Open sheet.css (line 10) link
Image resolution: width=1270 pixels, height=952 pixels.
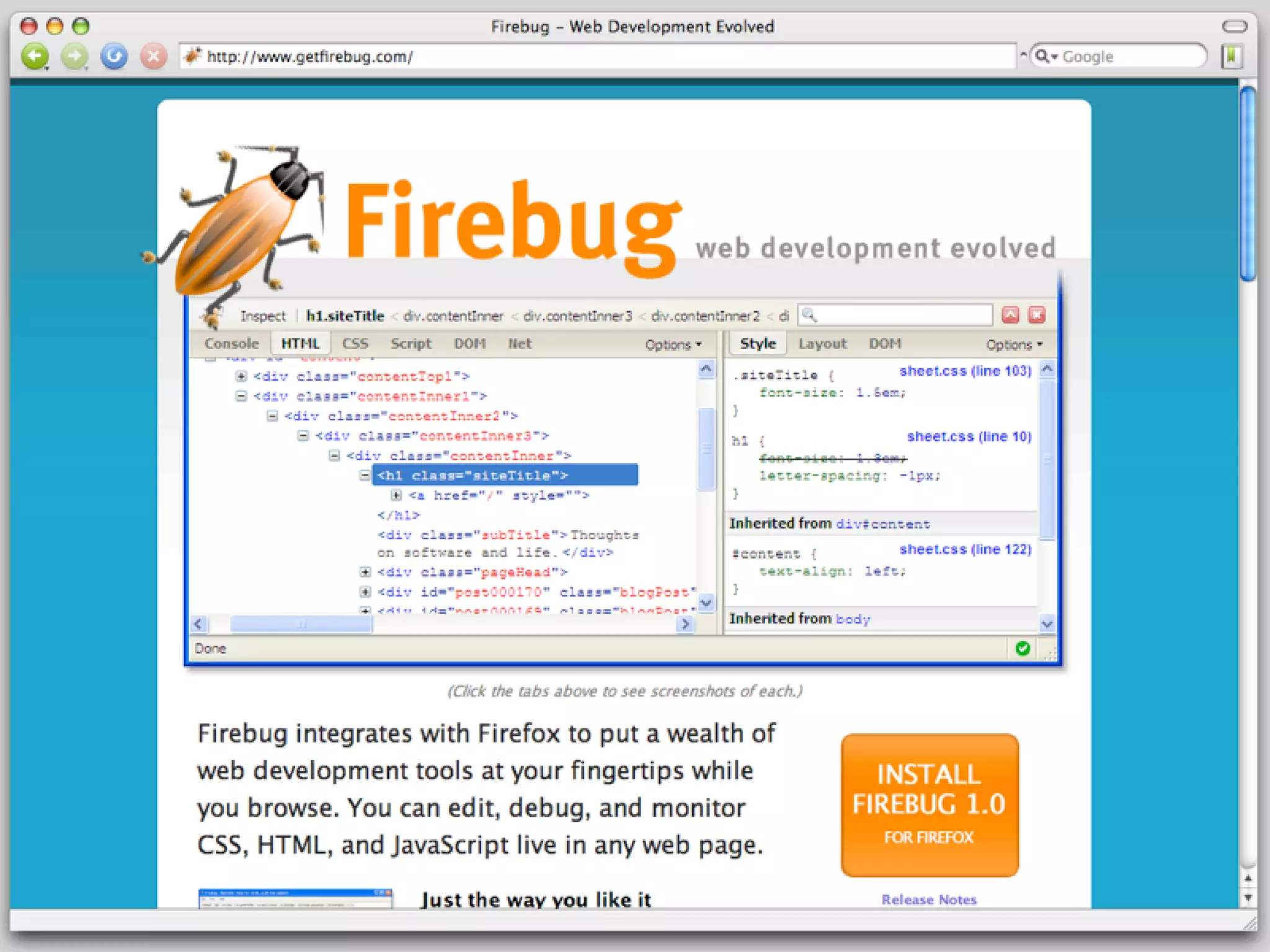(969, 437)
